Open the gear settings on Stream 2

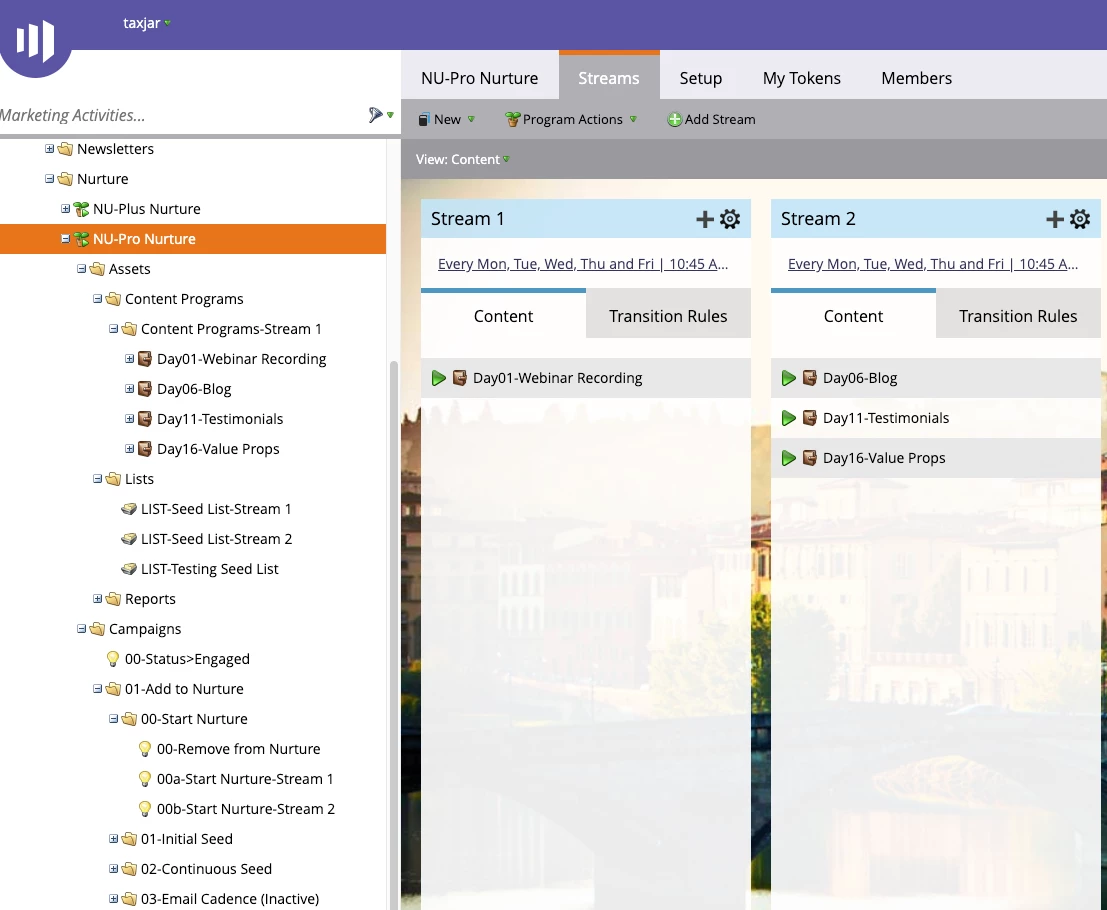pos(1080,219)
